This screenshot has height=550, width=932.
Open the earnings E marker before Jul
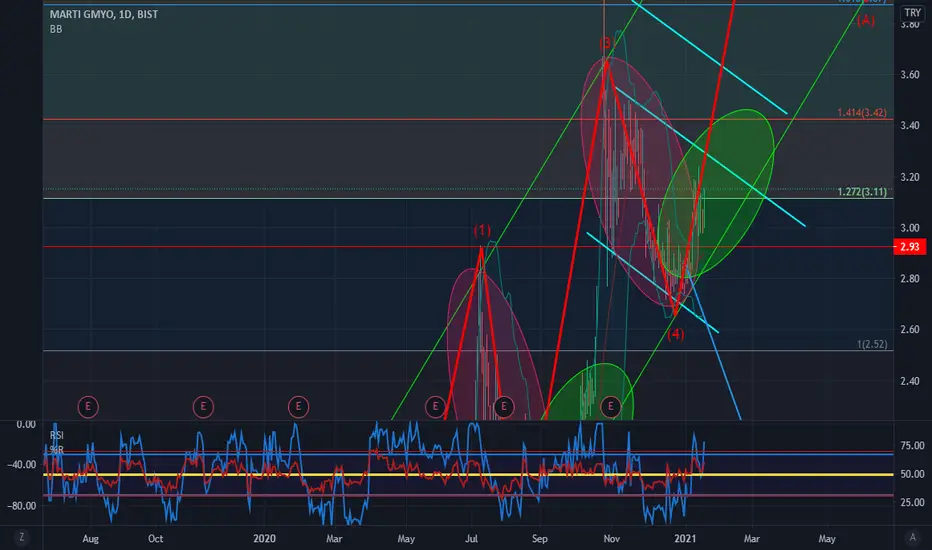point(435,407)
